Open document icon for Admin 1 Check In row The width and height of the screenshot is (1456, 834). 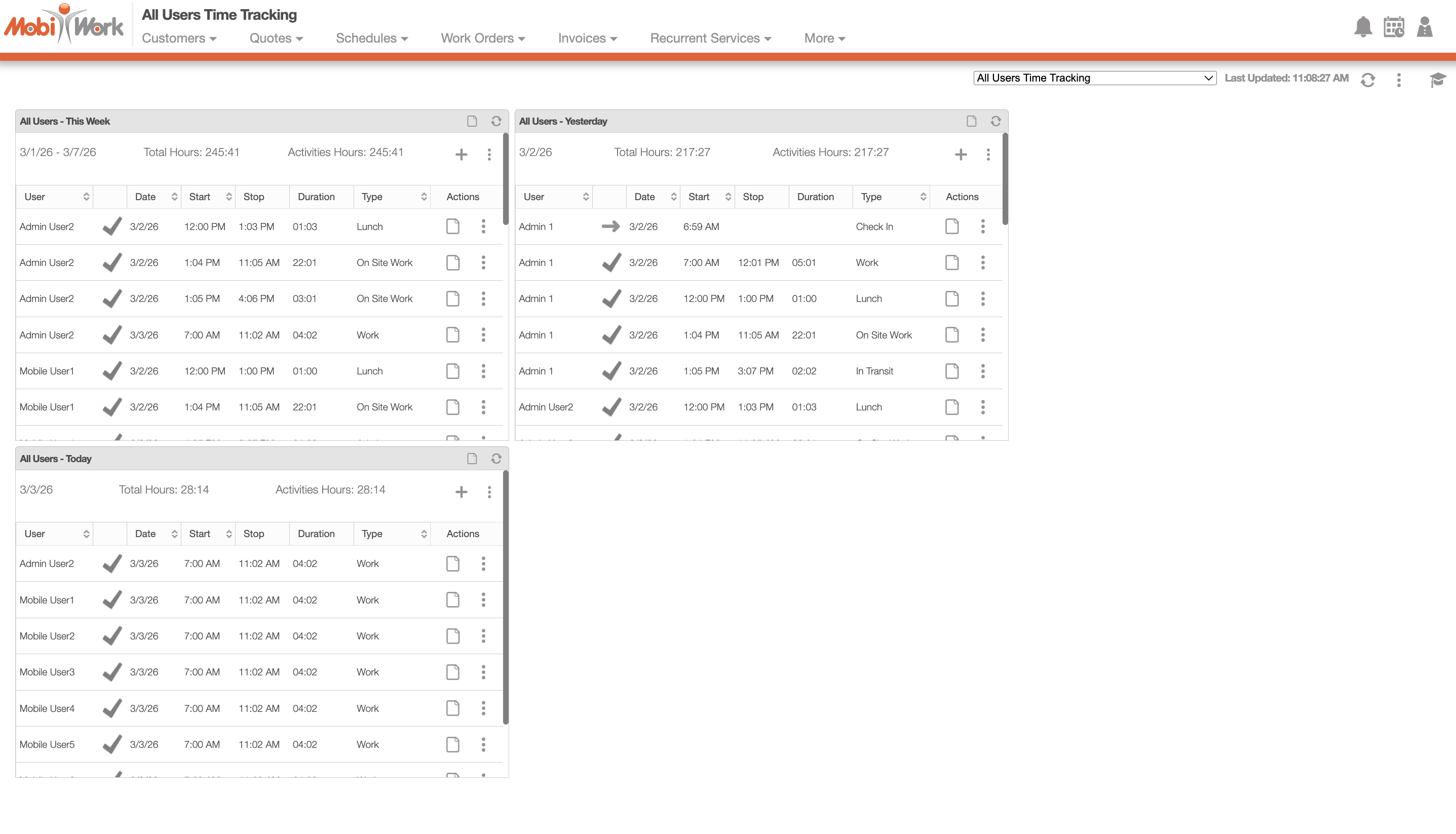tap(951, 226)
